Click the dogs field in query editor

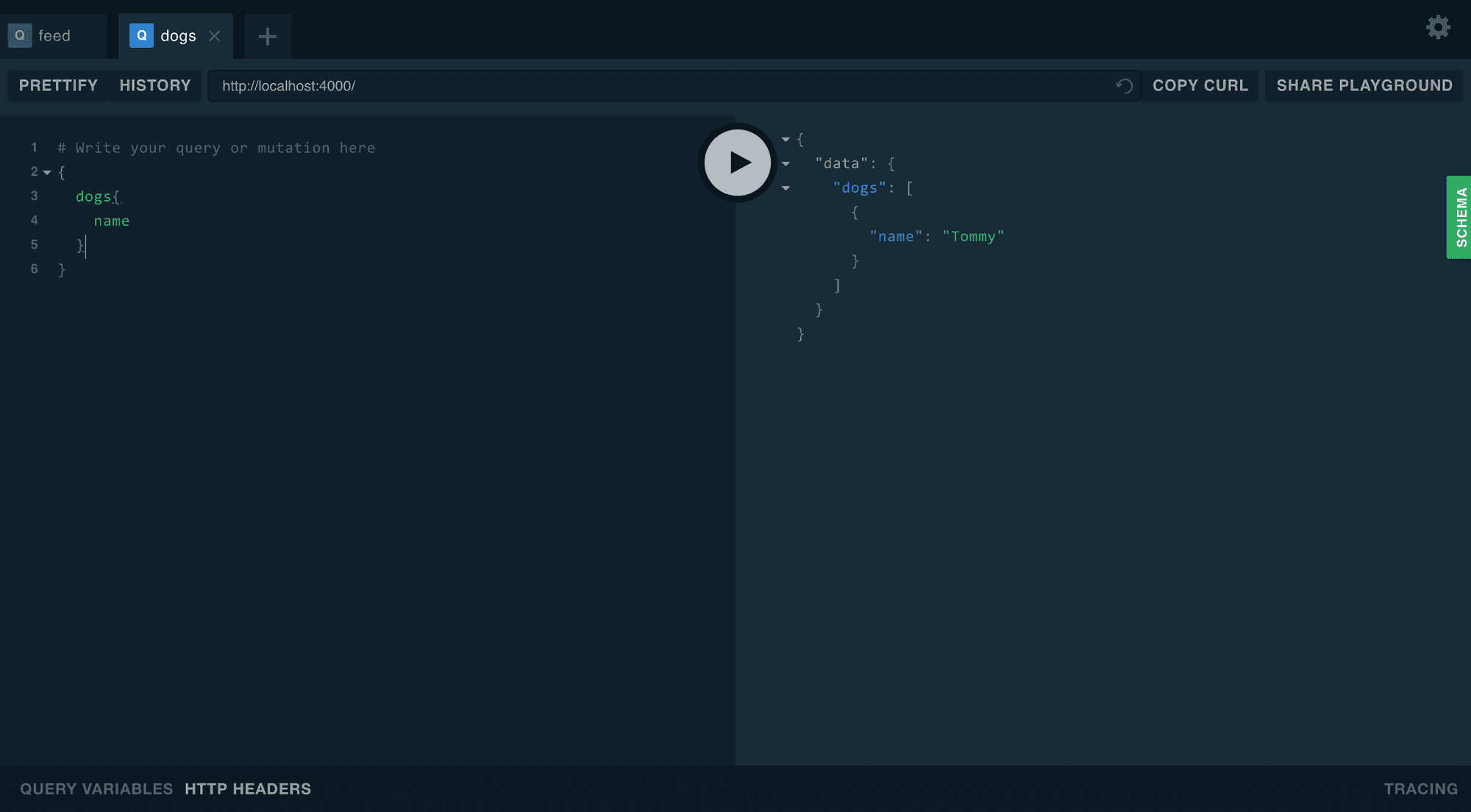(x=93, y=196)
